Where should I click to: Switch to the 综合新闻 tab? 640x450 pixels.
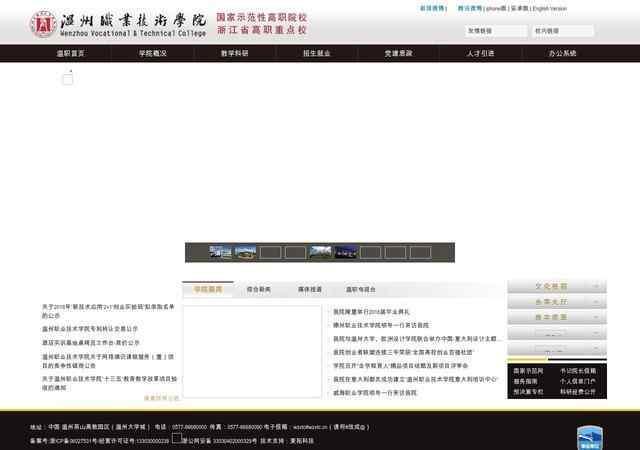[x=258, y=289]
